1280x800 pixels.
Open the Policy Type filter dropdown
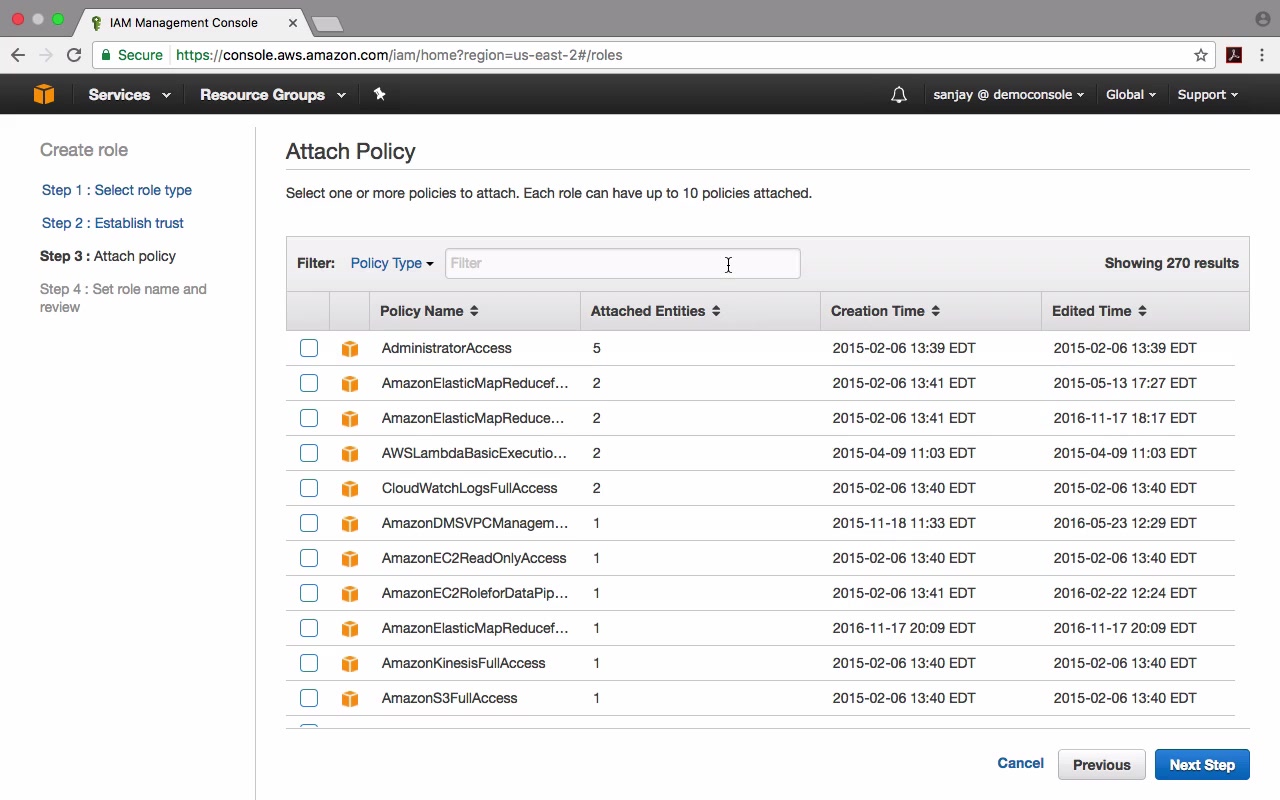point(391,263)
